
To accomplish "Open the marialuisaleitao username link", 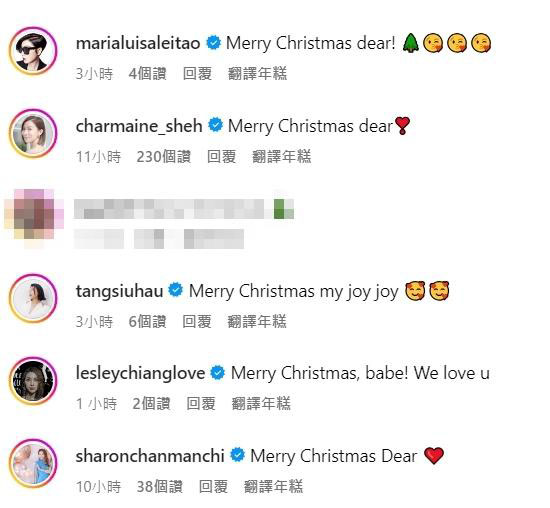I will 138,44.
